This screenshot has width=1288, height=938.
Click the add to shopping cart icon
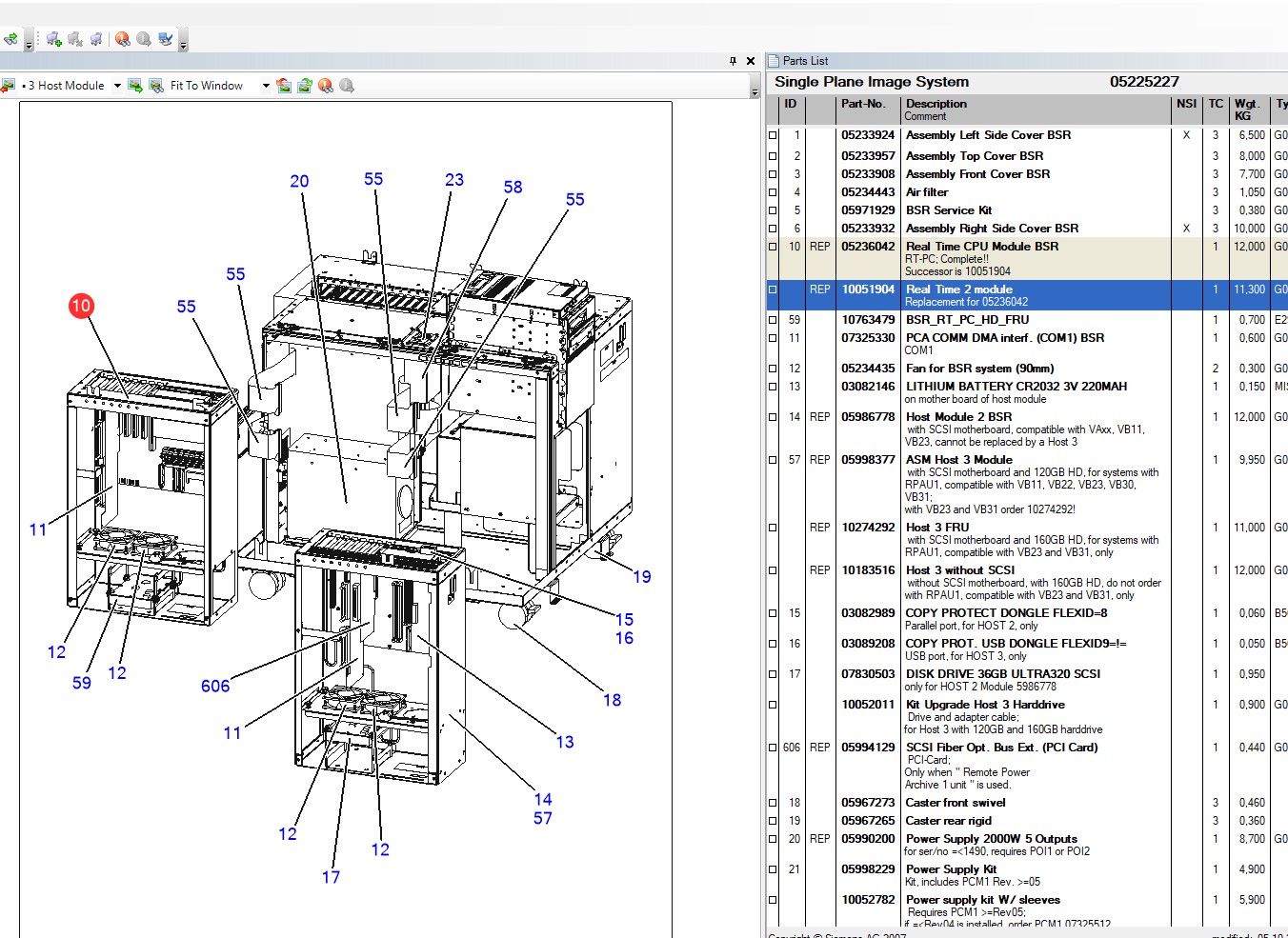coord(53,39)
